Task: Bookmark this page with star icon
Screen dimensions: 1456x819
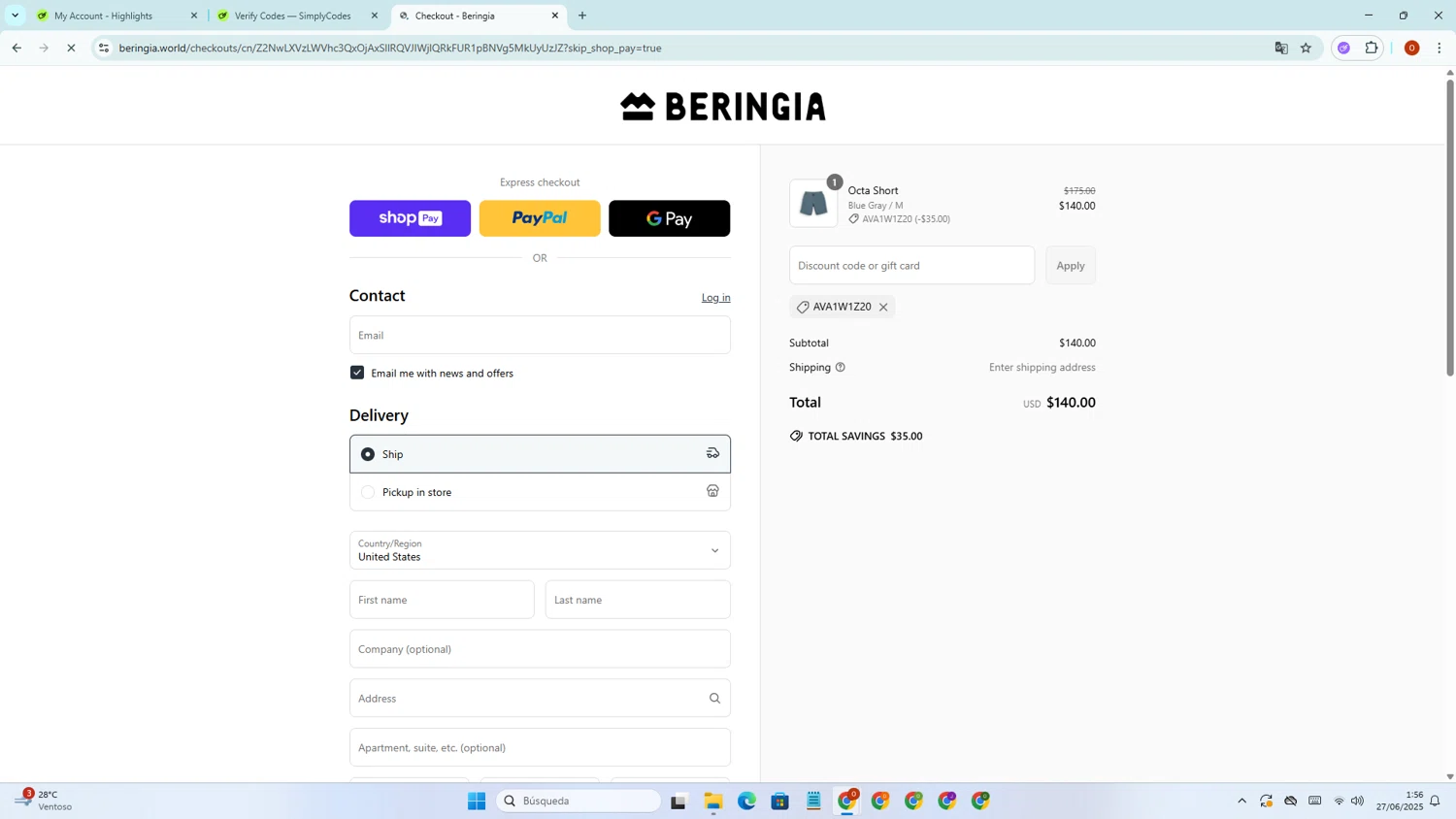Action: click(1306, 48)
